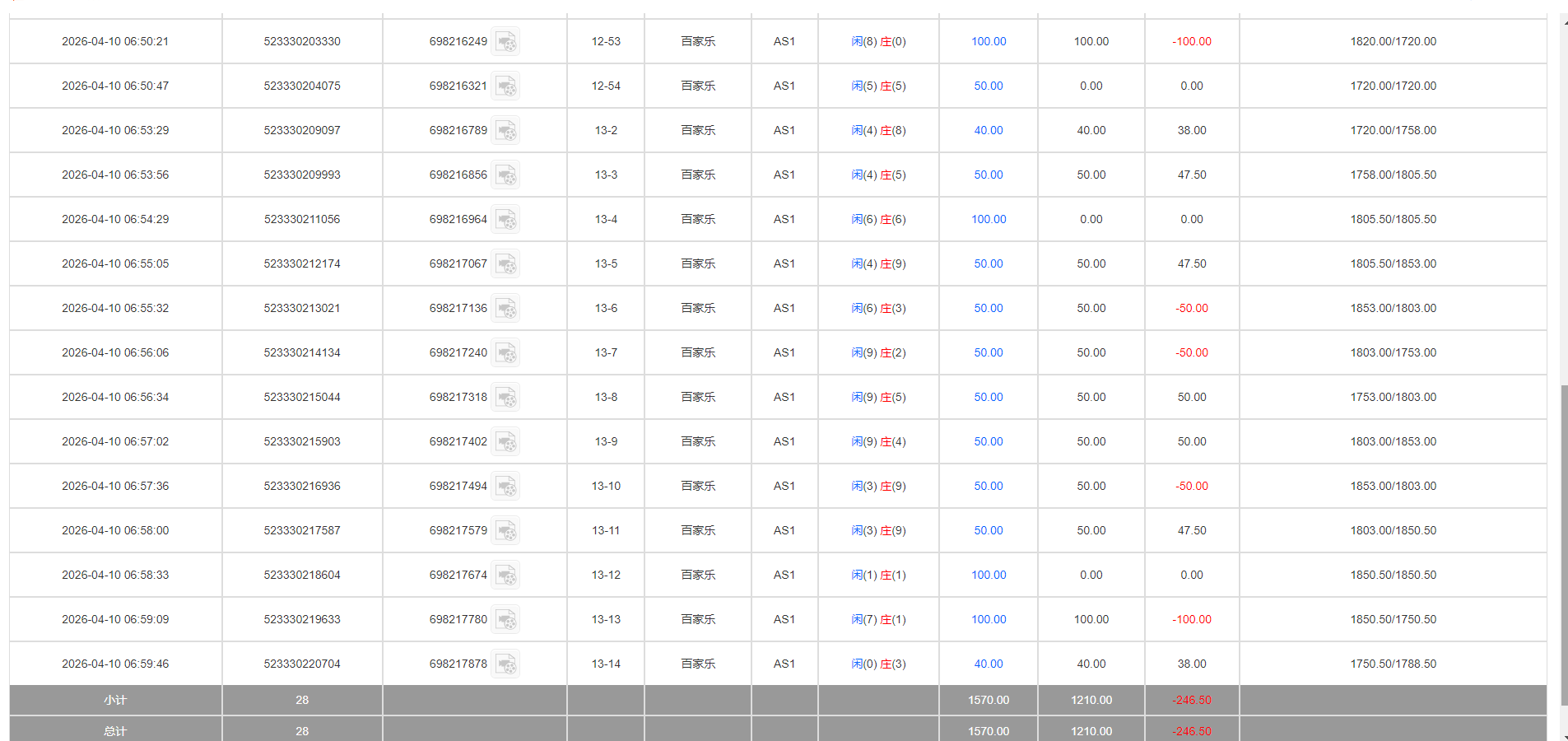The height and width of the screenshot is (741, 1568).
Task: Open bet amount 100.00 for game 698216249
Action: pos(988,41)
